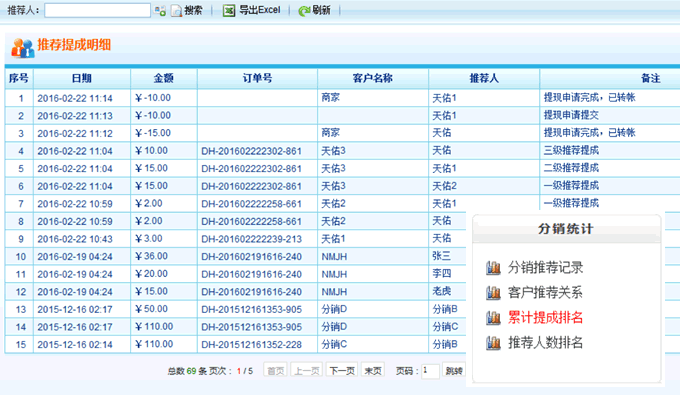Click the Excel export icon
This screenshot has width=680, height=395.
pyautogui.click(x=229, y=10)
